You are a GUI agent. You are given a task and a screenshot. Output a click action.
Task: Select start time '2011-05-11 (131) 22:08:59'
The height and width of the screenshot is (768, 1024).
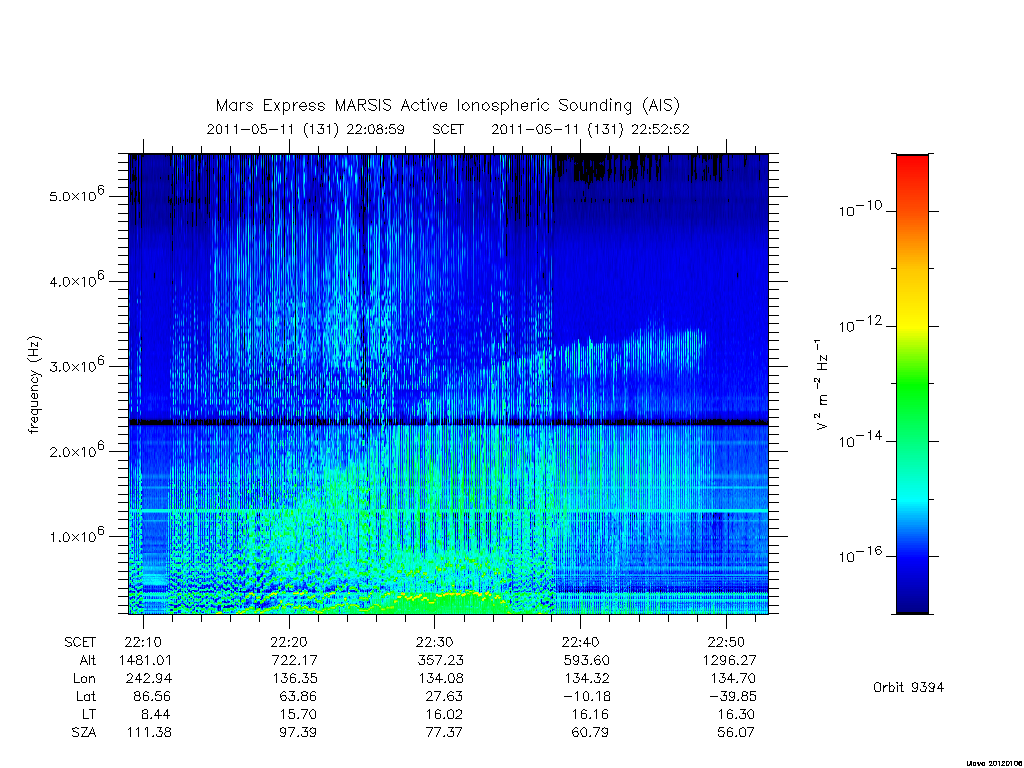click(x=305, y=129)
